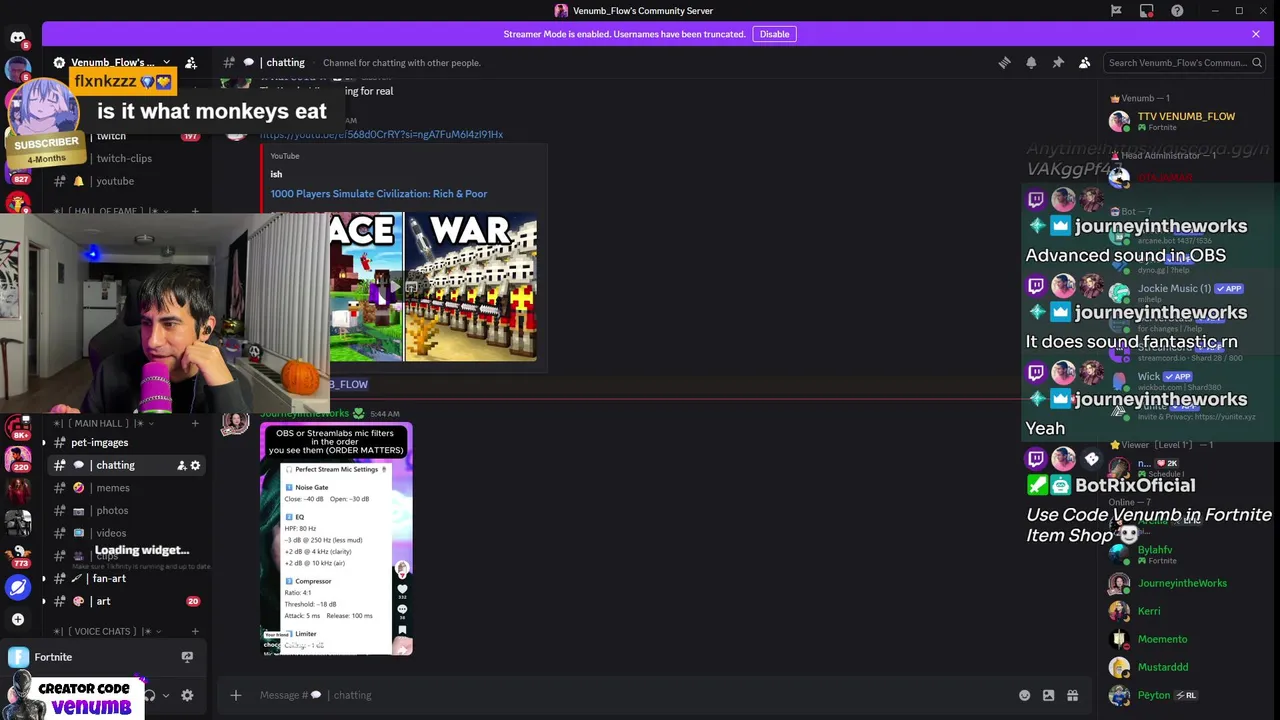The height and width of the screenshot is (720, 1280).
Task: Open the pet-images channel
Action: (99, 442)
